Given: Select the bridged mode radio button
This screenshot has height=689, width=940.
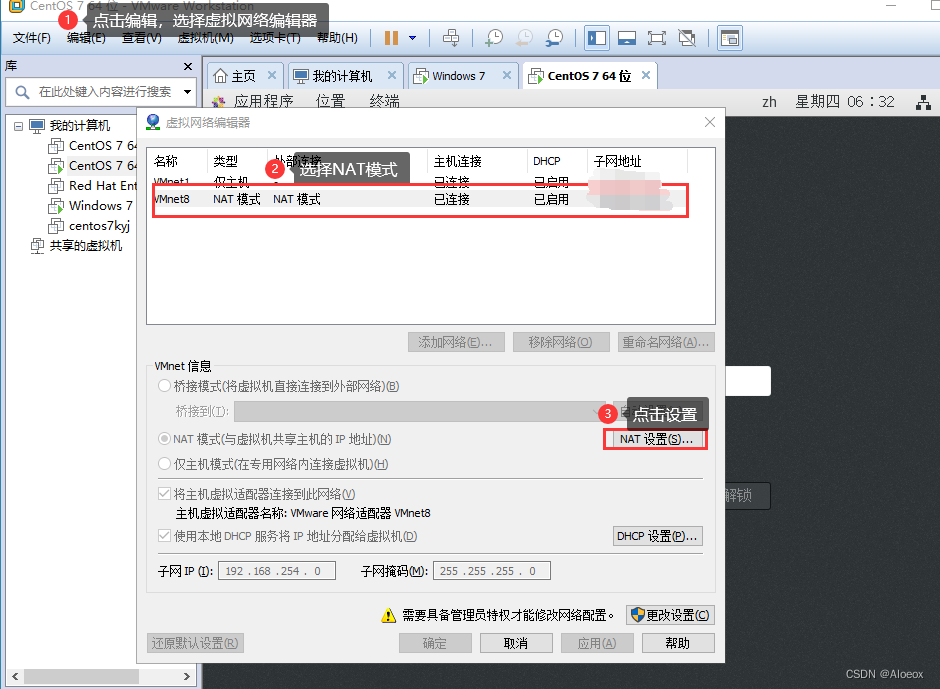Looking at the screenshot, I should tap(164, 386).
